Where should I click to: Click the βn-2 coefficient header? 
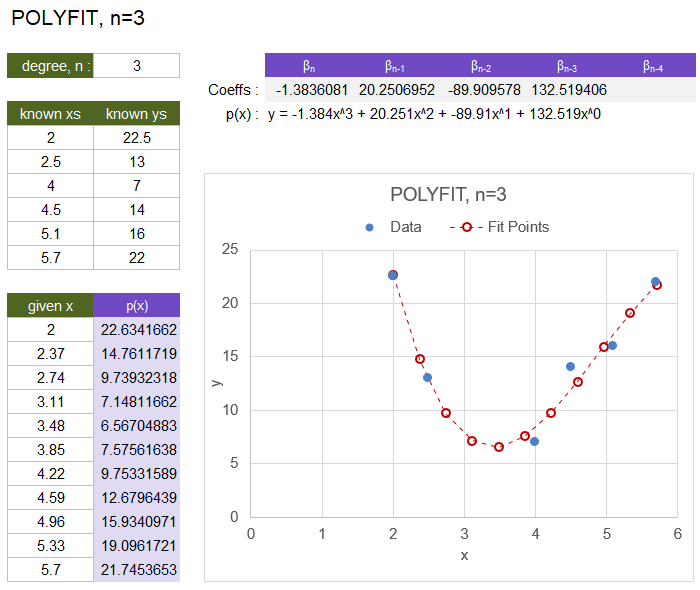point(481,66)
